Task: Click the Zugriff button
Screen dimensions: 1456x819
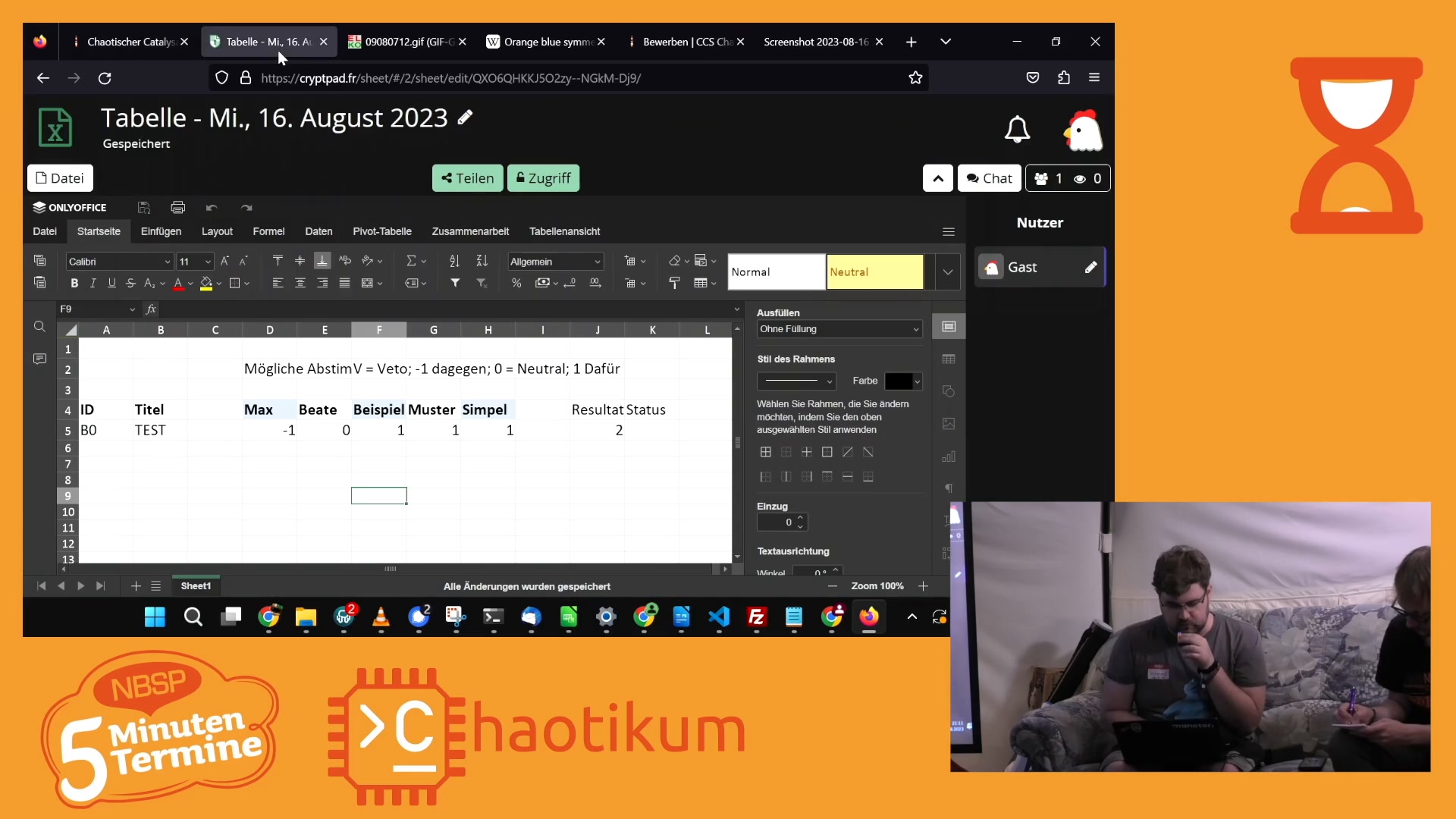Action: click(x=543, y=178)
